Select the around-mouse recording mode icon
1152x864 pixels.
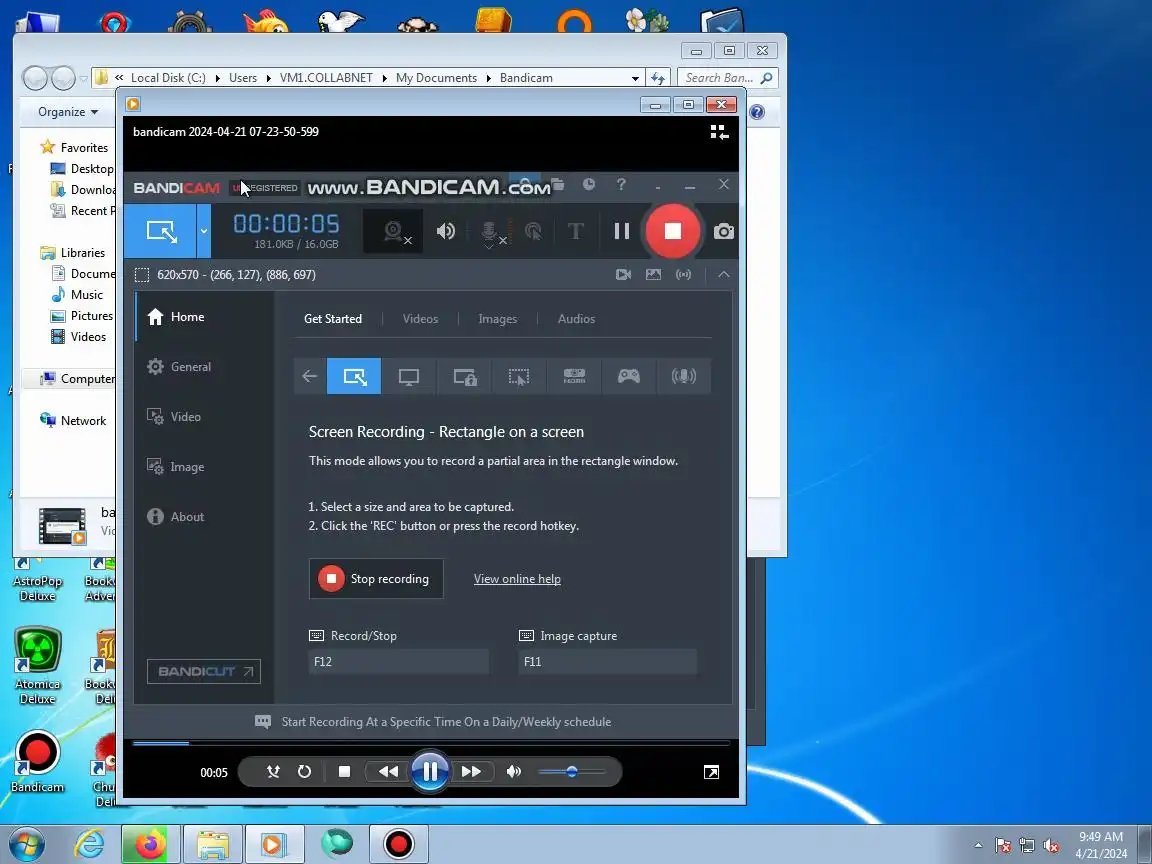click(519, 376)
